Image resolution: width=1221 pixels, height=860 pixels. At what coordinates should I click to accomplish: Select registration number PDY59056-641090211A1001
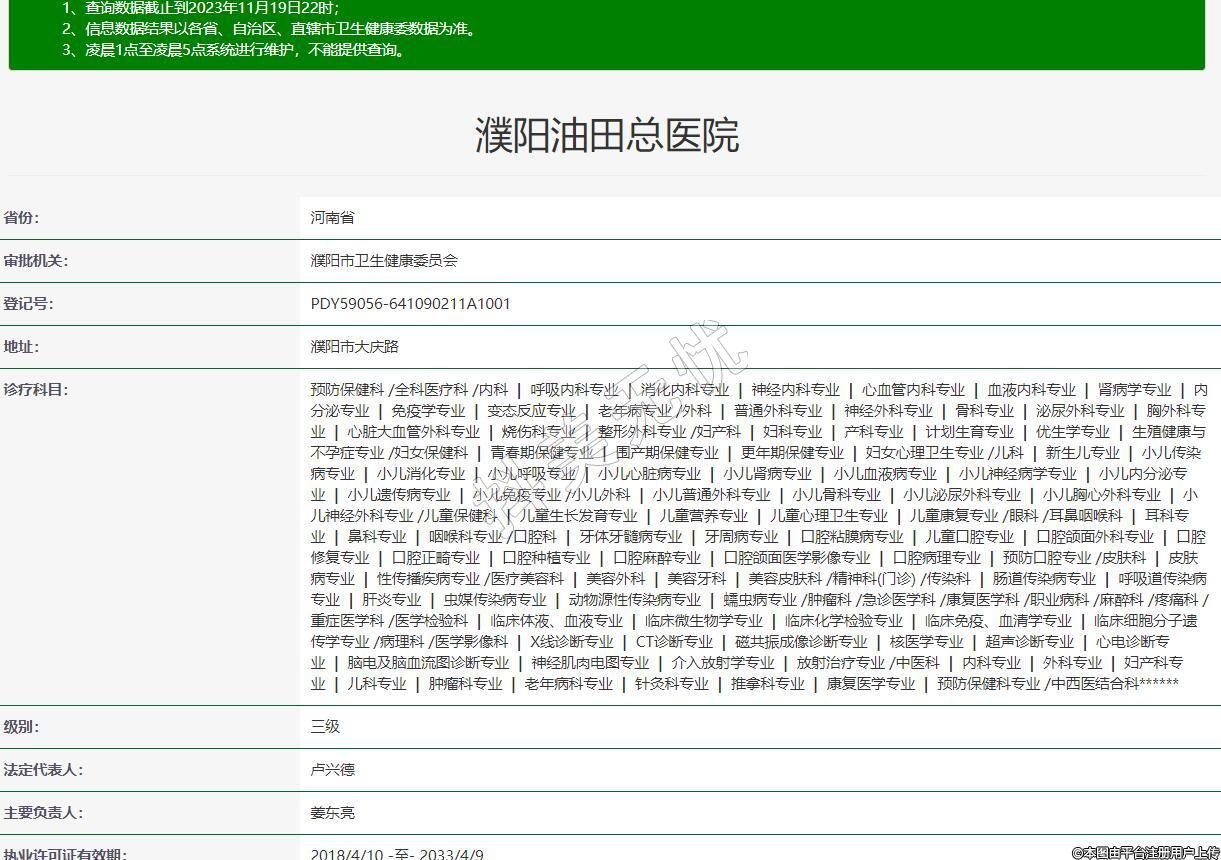pyautogui.click(x=410, y=304)
